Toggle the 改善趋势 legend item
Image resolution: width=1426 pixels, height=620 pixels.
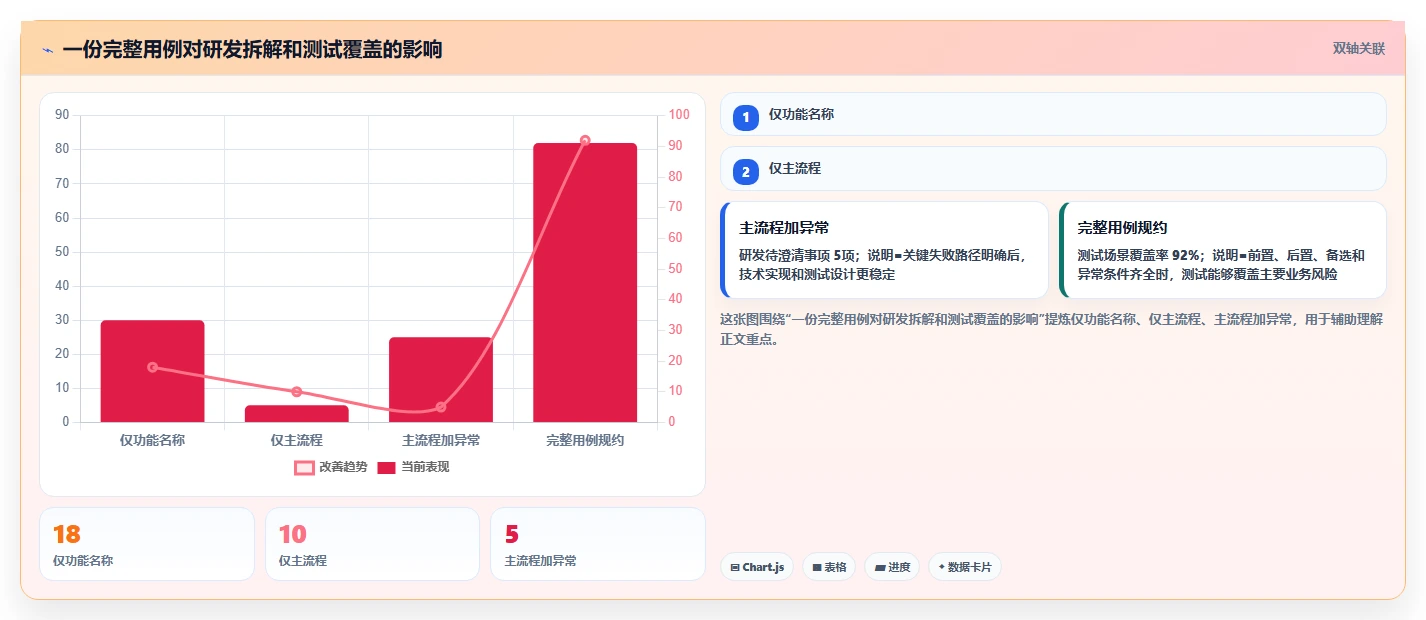point(331,467)
